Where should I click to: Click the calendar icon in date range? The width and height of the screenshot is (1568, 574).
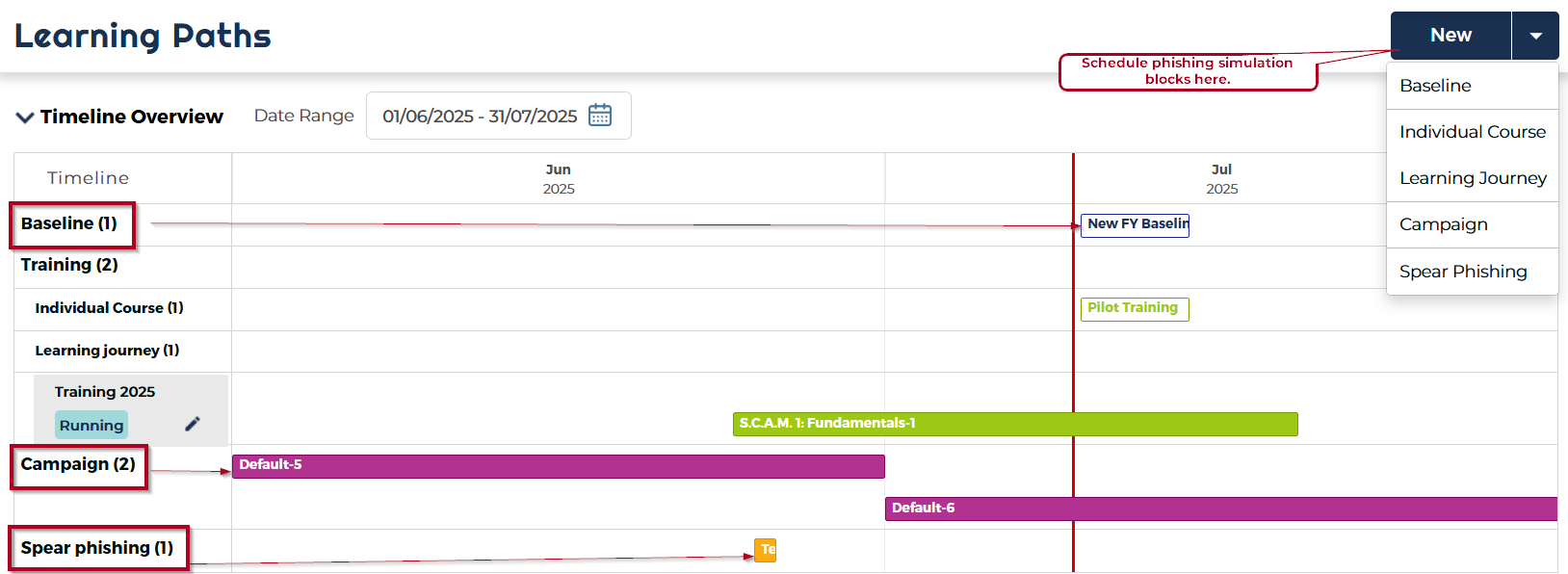(x=600, y=116)
